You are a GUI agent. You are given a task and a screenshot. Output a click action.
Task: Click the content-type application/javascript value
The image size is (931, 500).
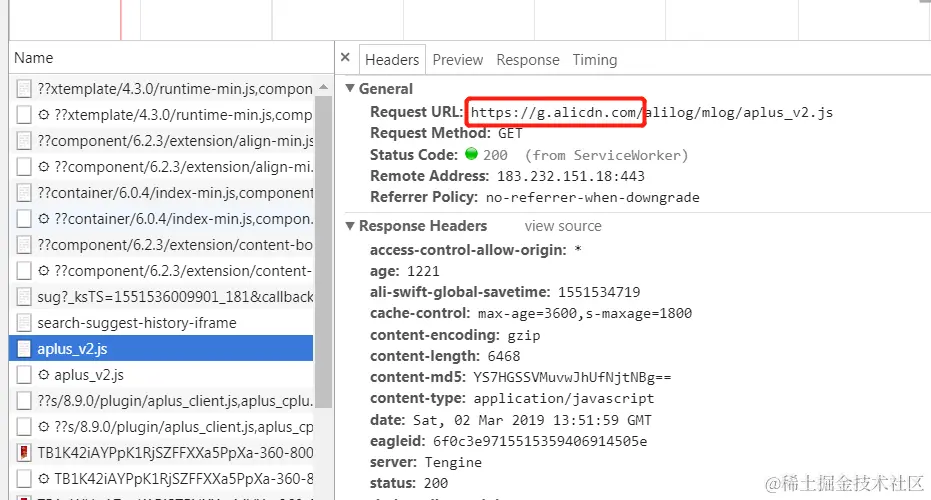pyautogui.click(x=563, y=398)
